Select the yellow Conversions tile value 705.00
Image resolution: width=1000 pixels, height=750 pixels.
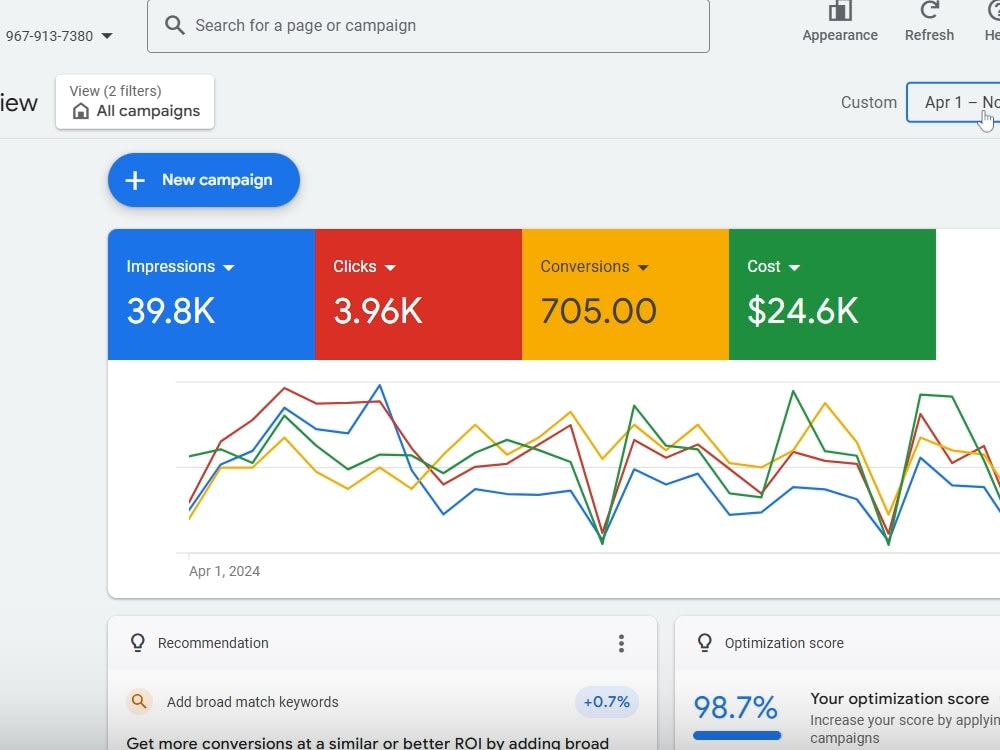click(x=598, y=311)
